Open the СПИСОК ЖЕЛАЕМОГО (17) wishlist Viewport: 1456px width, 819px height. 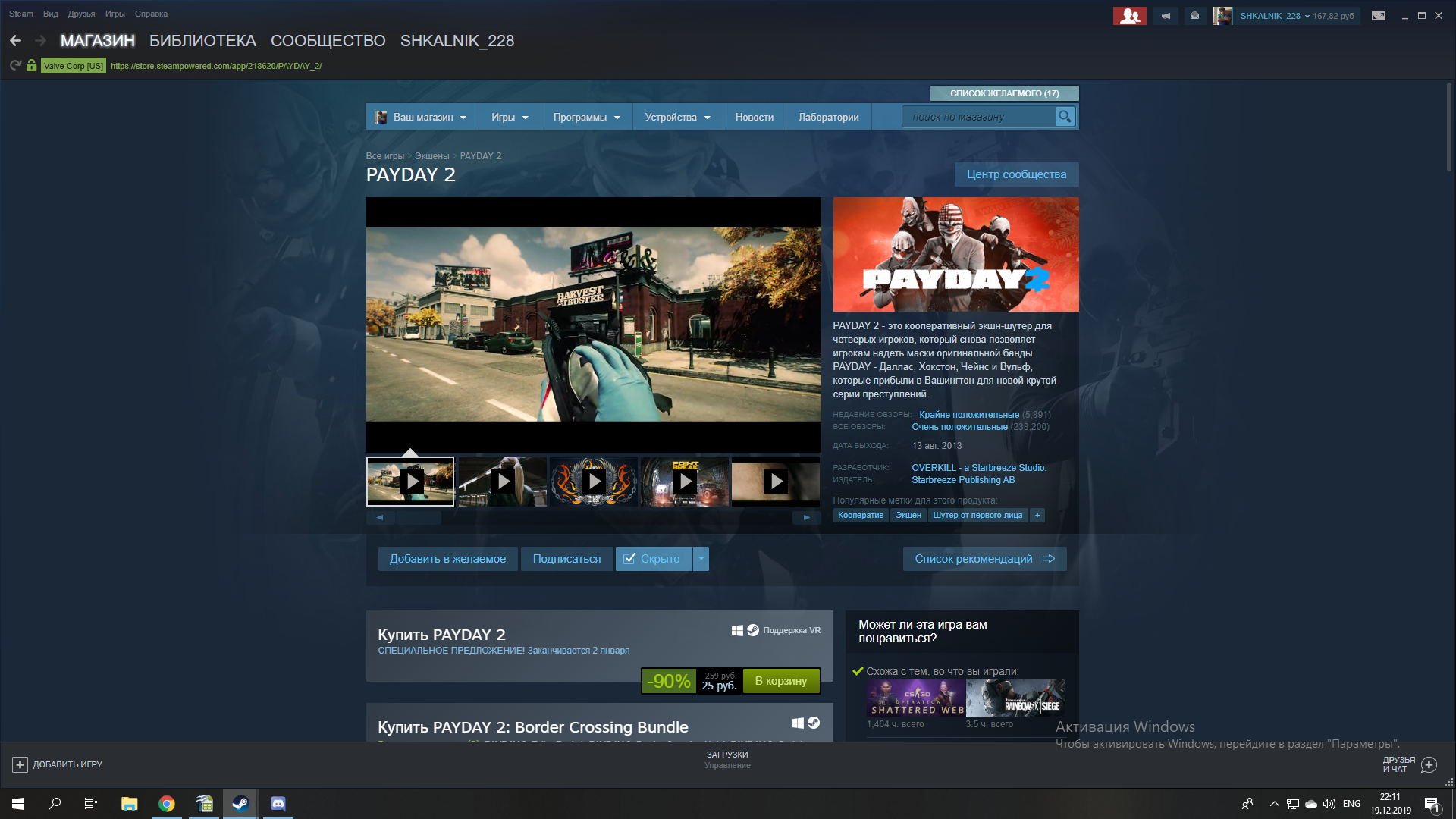1004,93
